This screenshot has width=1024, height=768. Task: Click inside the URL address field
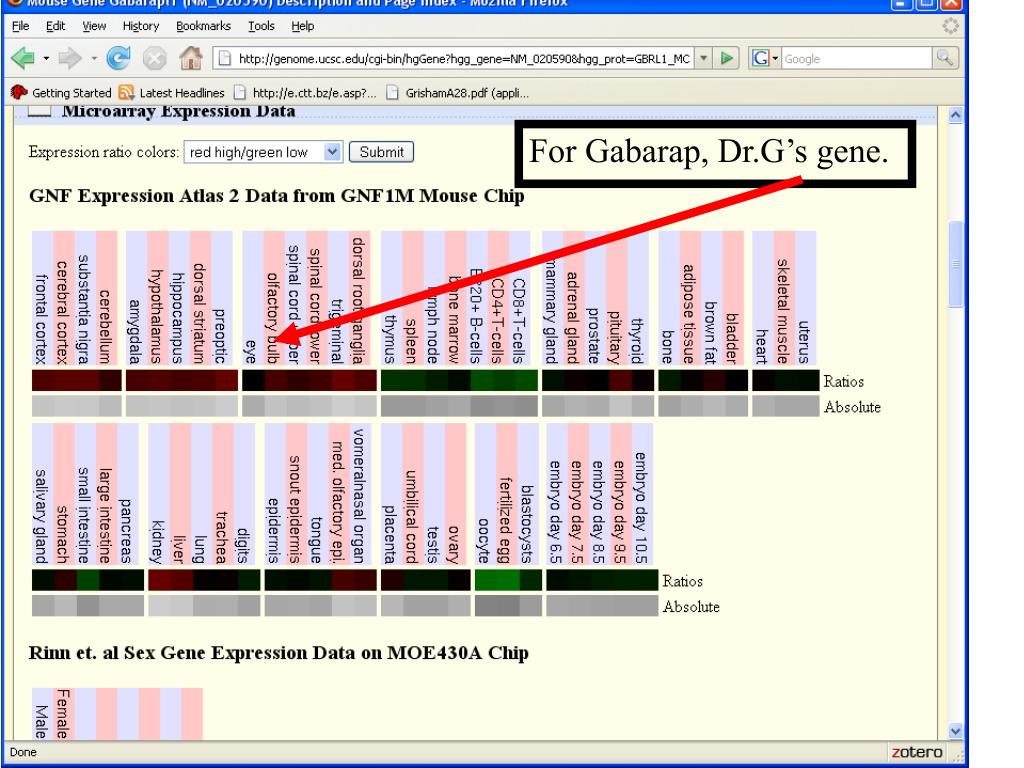tap(464, 58)
